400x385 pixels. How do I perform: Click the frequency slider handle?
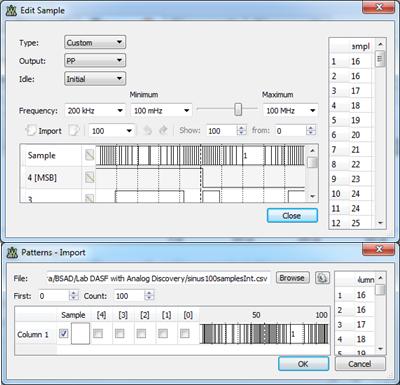tap(238, 109)
